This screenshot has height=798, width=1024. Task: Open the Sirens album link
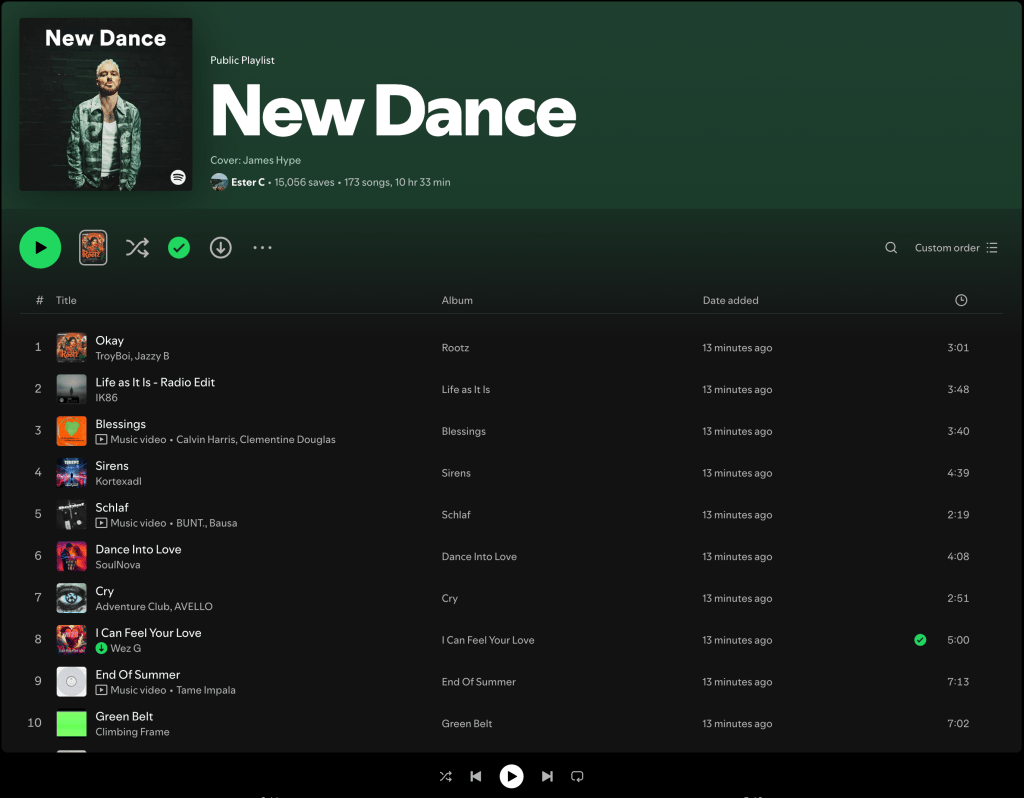[x=456, y=473]
